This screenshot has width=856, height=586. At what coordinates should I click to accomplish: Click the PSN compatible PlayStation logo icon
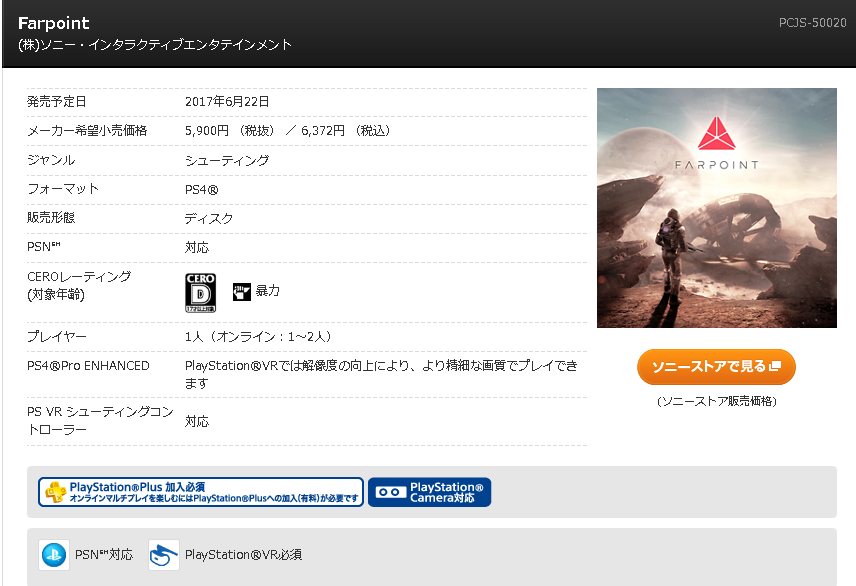click(x=54, y=555)
